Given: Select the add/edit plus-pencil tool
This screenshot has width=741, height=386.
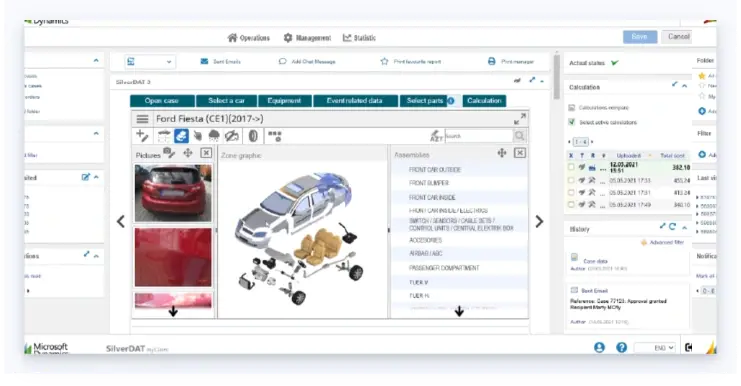Looking at the screenshot, I should click(x=142, y=136).
